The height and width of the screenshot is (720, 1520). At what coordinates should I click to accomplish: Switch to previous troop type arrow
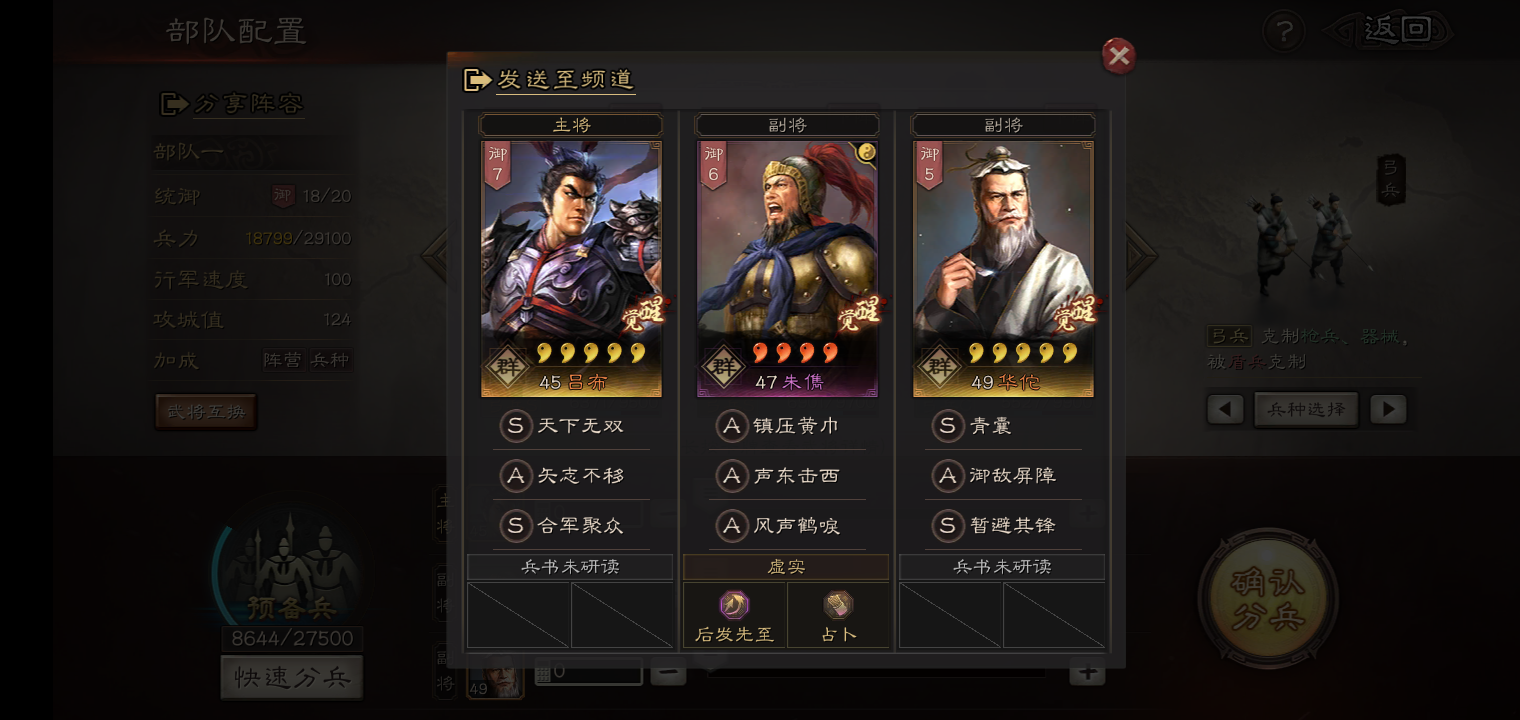1225,409
